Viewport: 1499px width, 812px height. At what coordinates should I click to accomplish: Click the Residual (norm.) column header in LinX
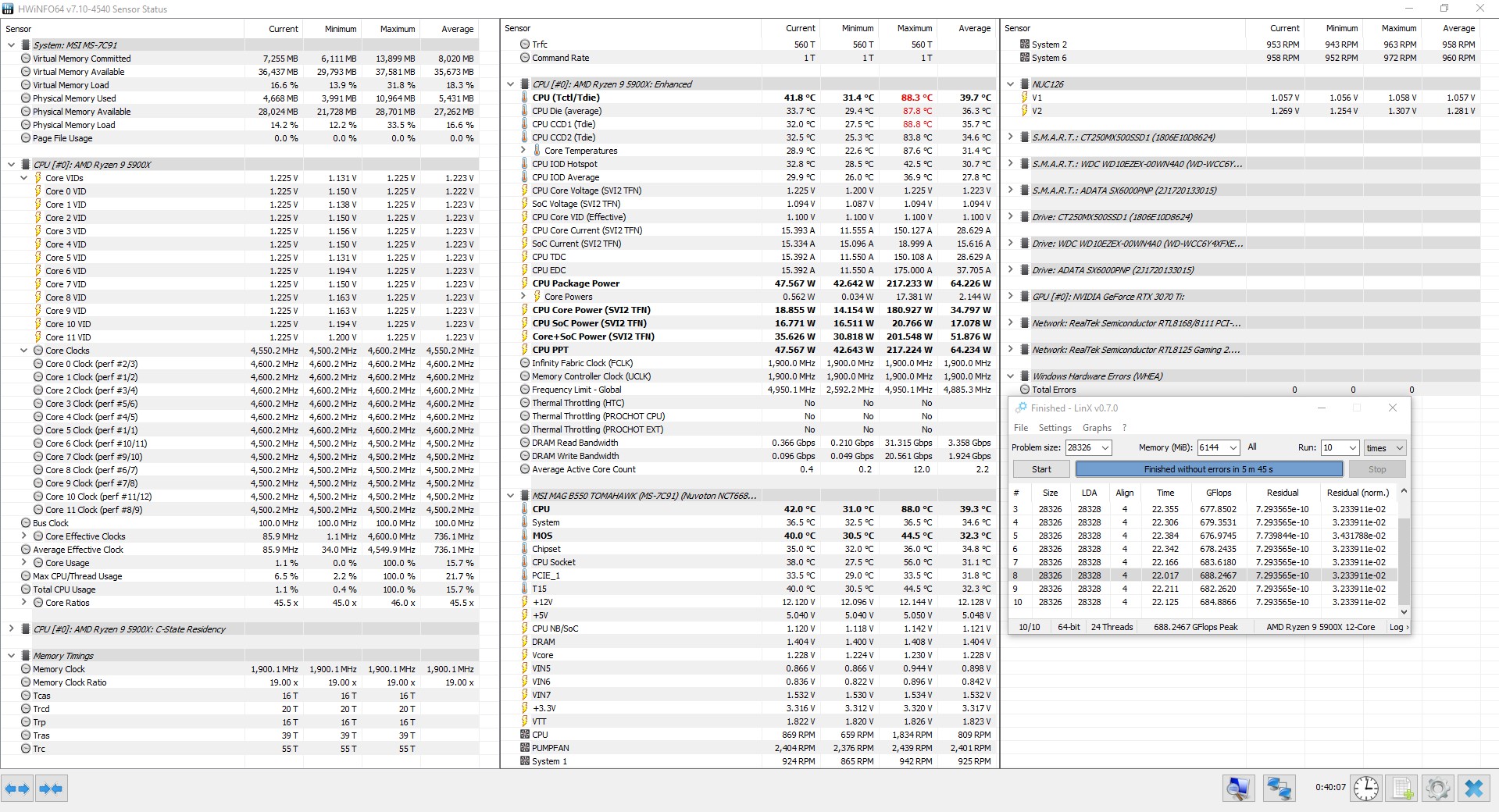click(x=1358, y=493)
